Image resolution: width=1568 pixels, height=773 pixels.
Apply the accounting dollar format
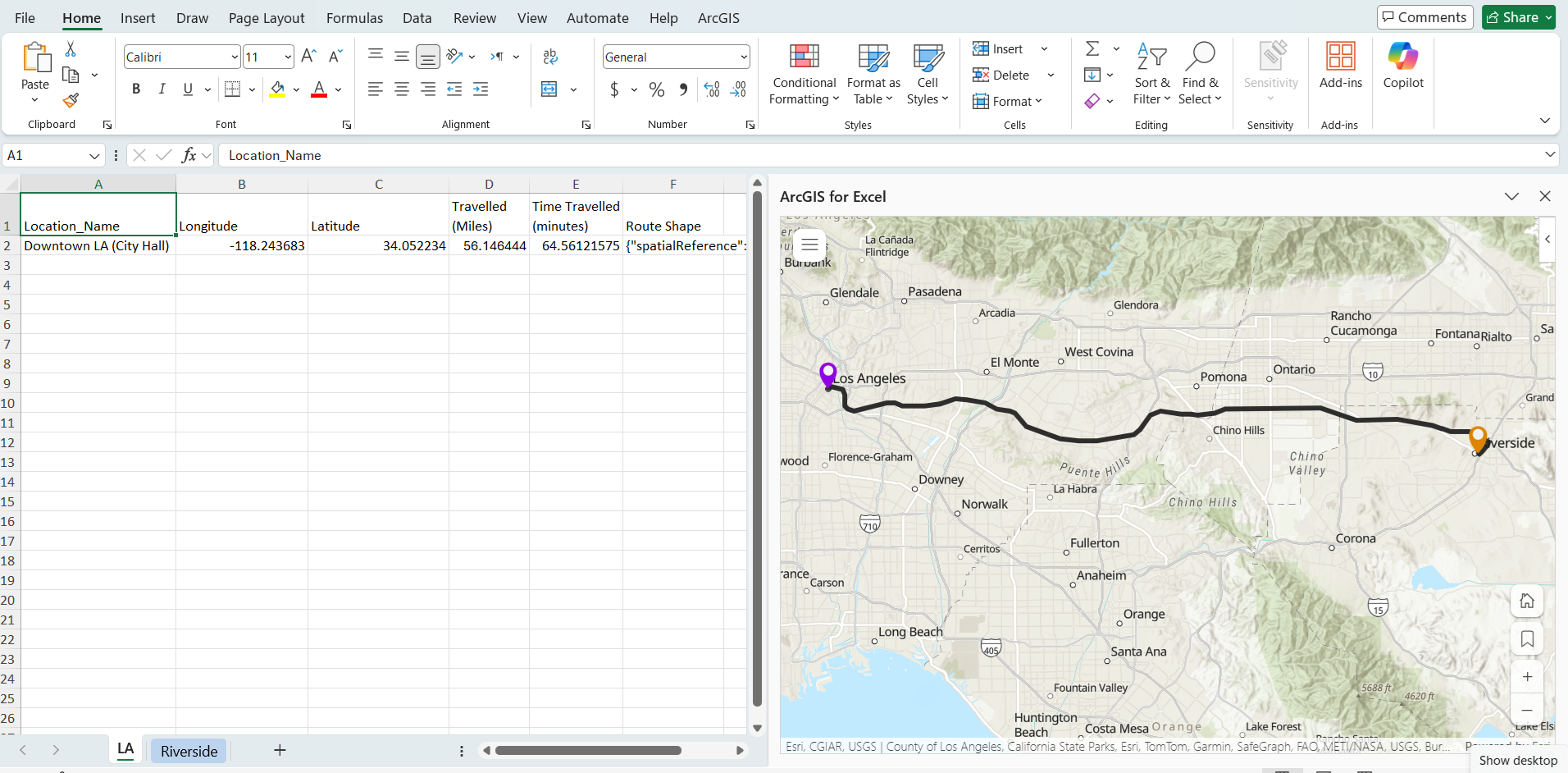point(614,89)
